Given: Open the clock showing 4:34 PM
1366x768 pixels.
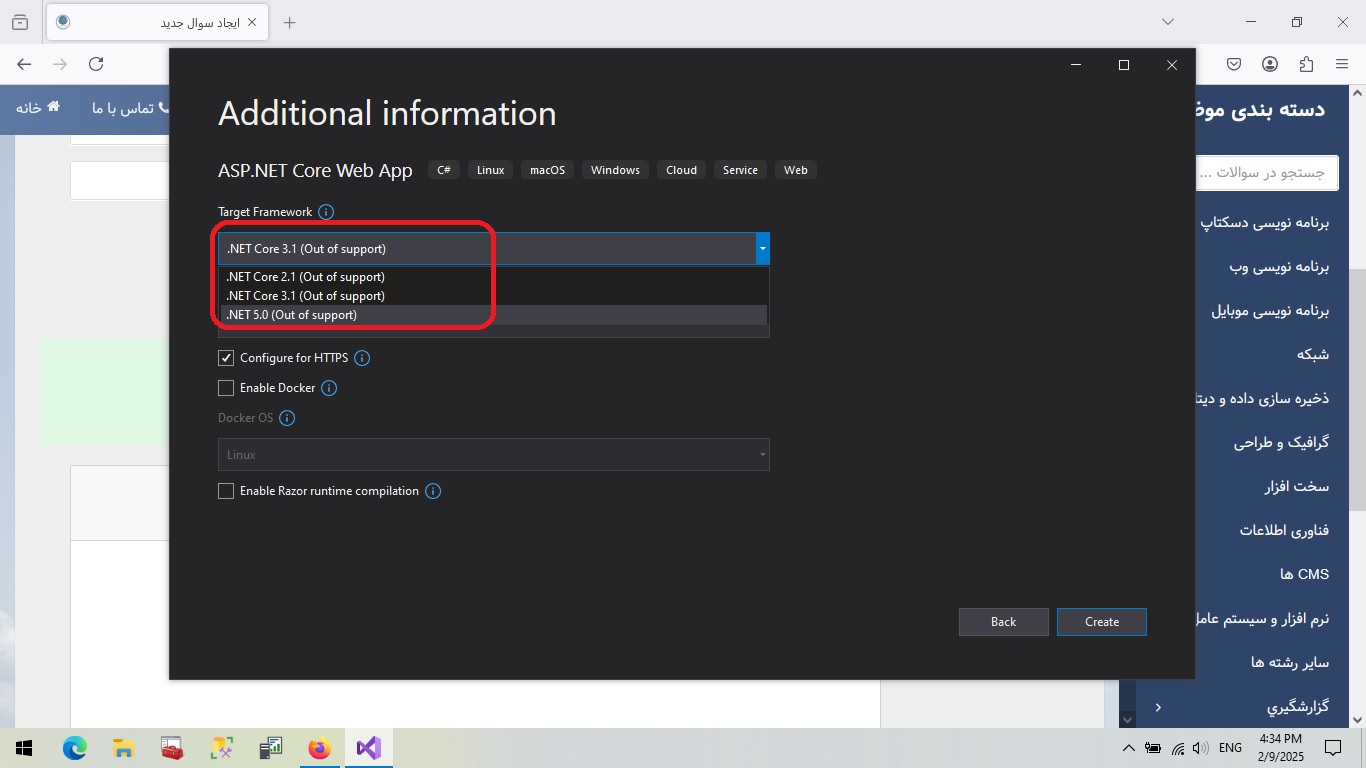Looking at the screenshot, I should click(x=1281, y=748).
